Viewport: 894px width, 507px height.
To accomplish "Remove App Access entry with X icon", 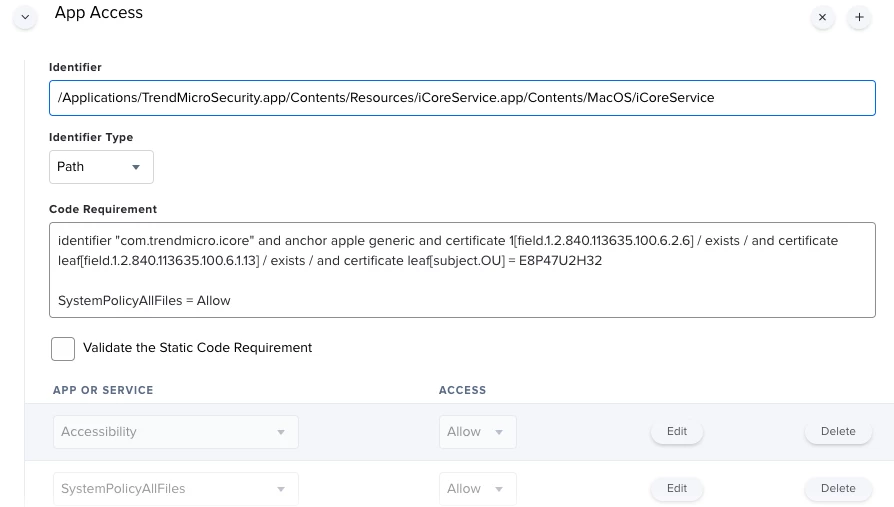I will [822, 17].
